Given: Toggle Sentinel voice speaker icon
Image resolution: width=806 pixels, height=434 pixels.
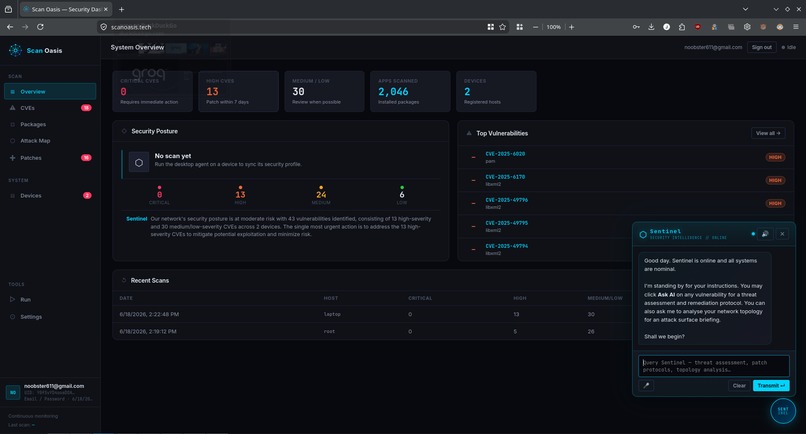Looking at the screenshot, I should pos(765,234).
